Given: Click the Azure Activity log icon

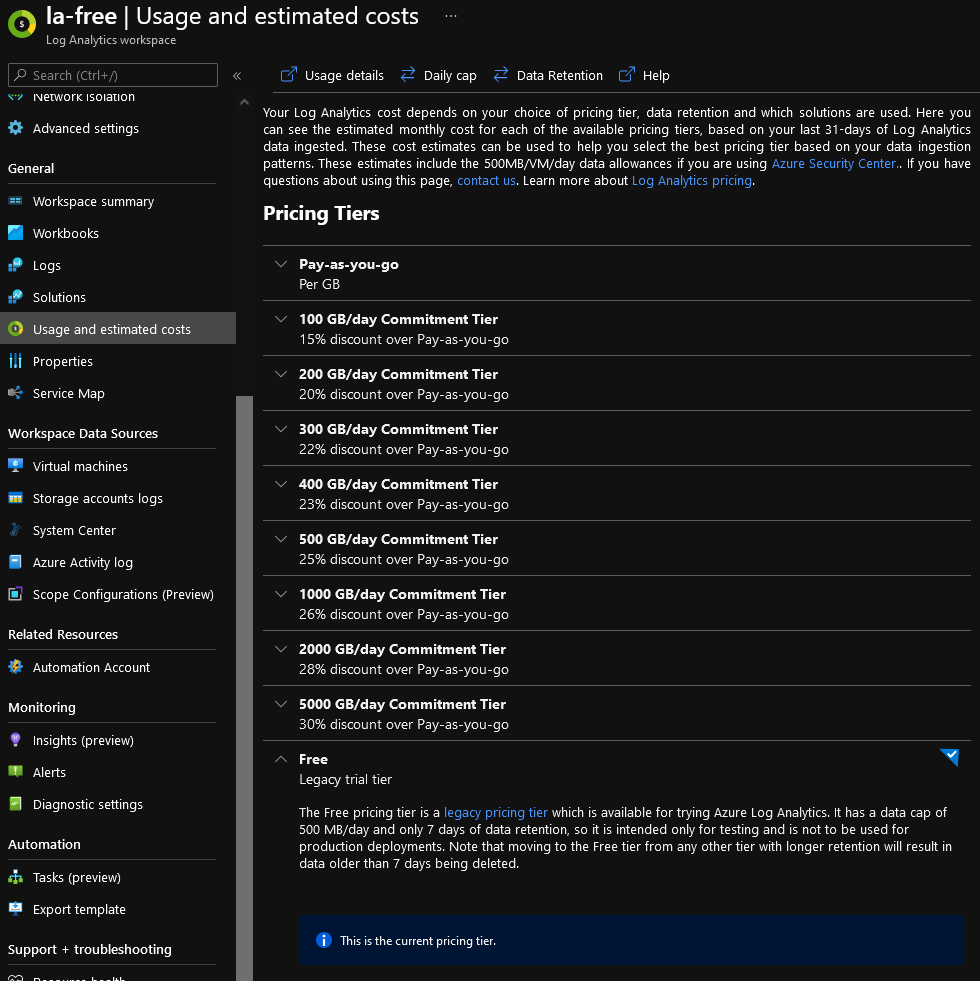Looking at the screenshot, I should [x=16, y=562].
